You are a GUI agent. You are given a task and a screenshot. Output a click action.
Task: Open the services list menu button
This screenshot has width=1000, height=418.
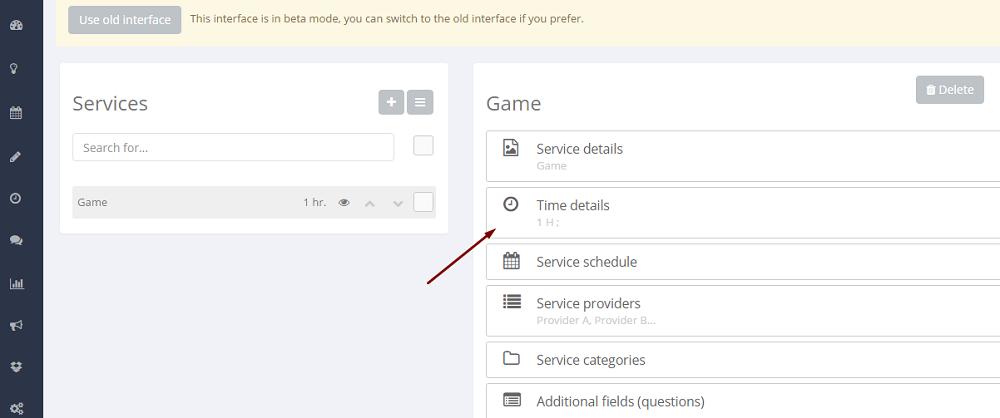[x=420, y=102]
